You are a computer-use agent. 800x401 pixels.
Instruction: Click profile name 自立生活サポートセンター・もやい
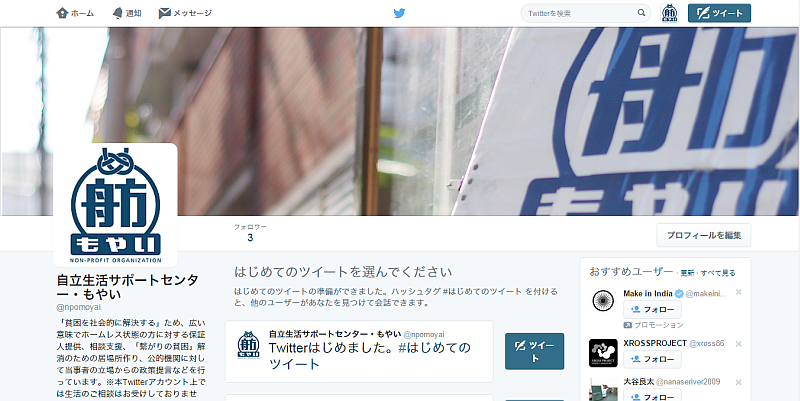pos(127,287)
